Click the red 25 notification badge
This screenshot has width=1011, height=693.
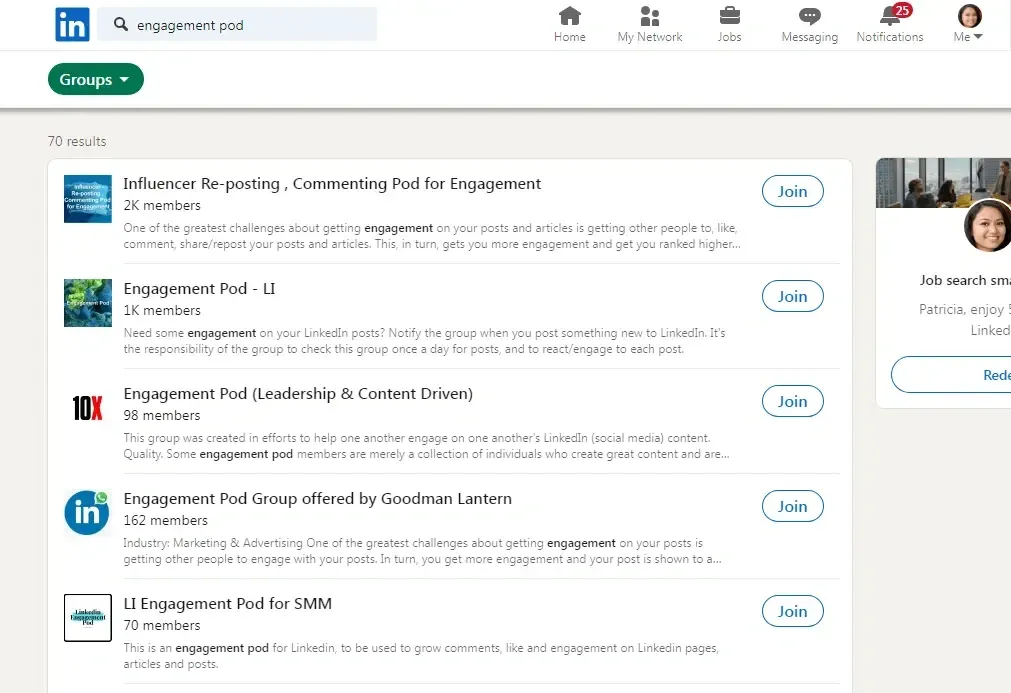903,10
